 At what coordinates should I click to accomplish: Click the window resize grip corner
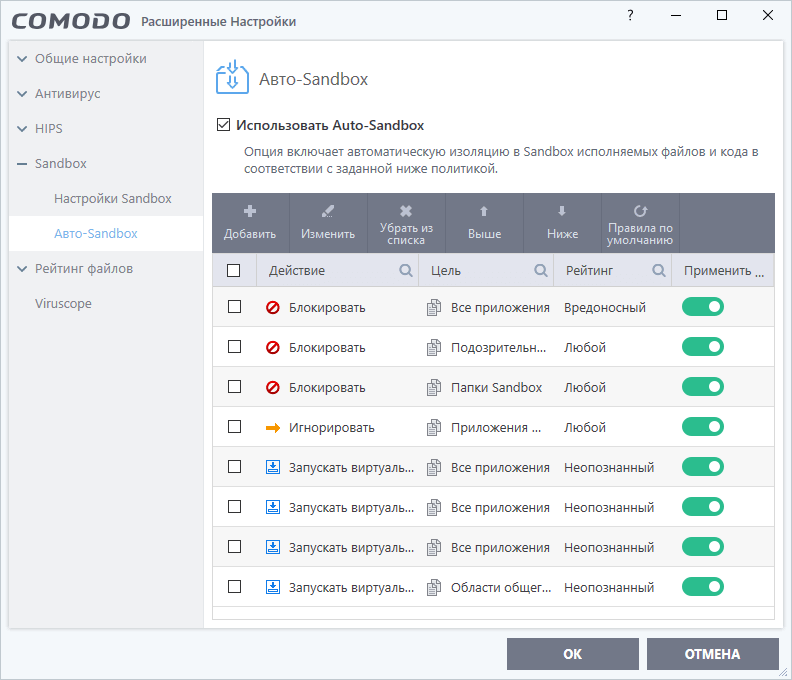[783, 672]
